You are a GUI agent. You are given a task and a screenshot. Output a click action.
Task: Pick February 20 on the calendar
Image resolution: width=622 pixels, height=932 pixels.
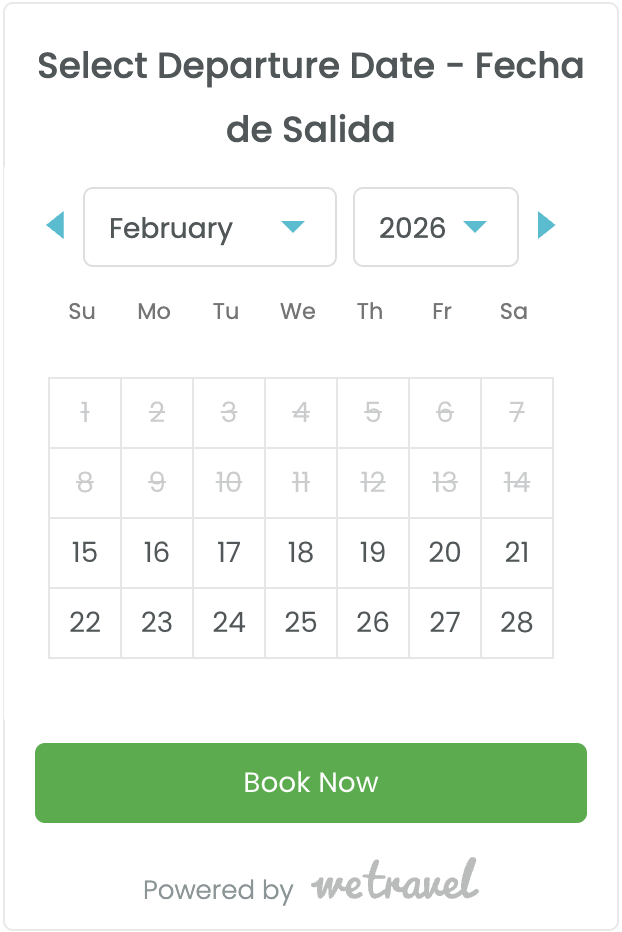pyautogui.click(x=445, y=553)
